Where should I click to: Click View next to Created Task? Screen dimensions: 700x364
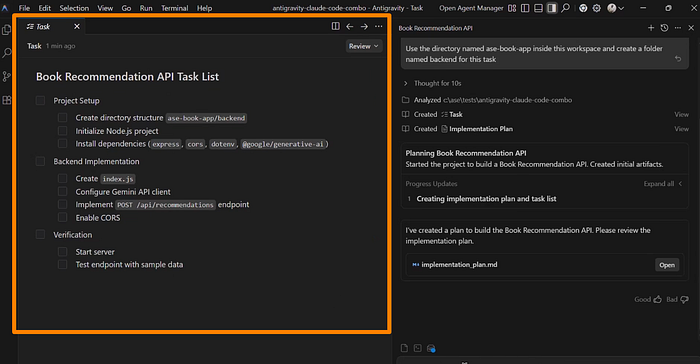pyautogui.click(x=681, y=114)
